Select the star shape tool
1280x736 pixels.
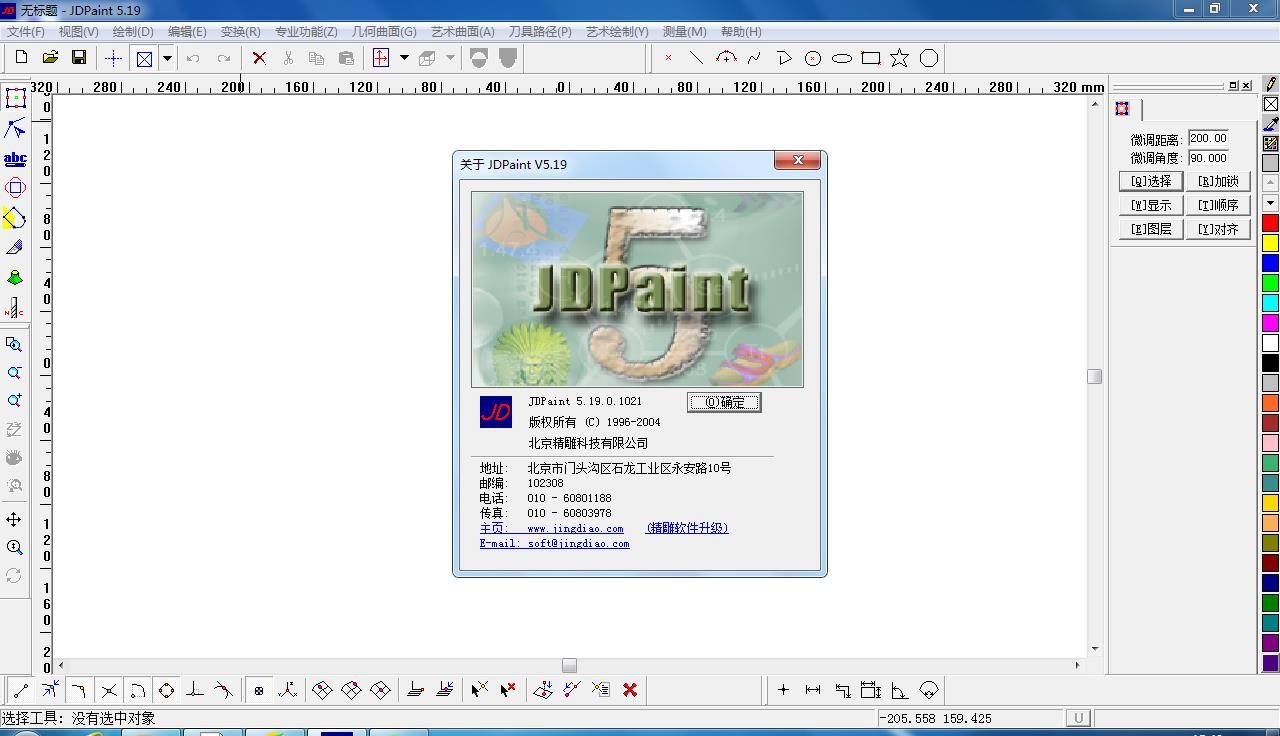(x=900, y=58)
